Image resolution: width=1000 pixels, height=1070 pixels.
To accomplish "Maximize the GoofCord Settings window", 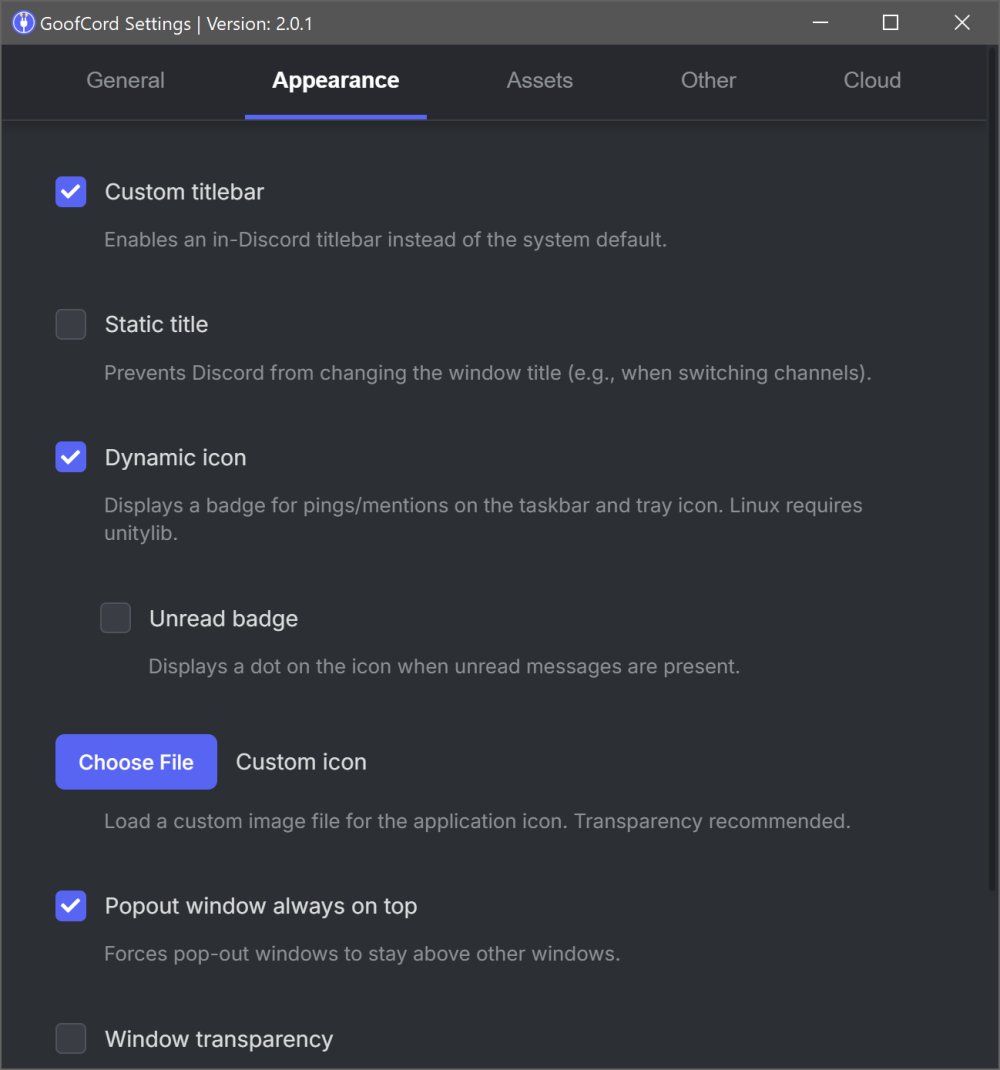I will click(x=890, y=23).
